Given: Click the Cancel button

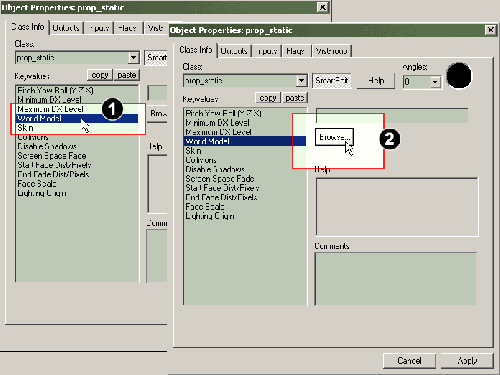Looking at the screenshot, I should coord(409,361).
